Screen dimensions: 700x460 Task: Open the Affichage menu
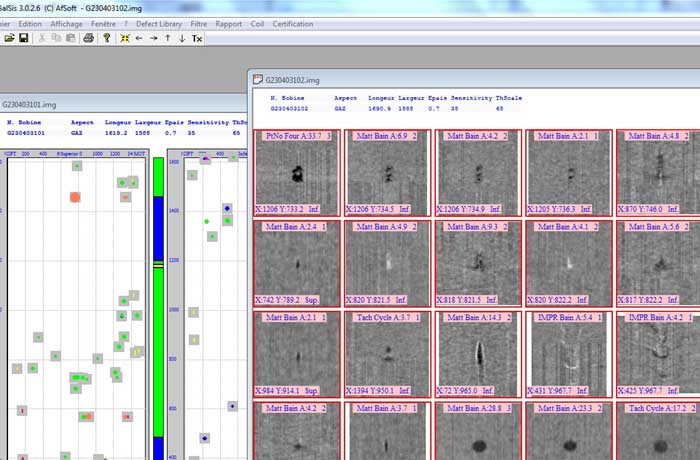pos(67,24)
